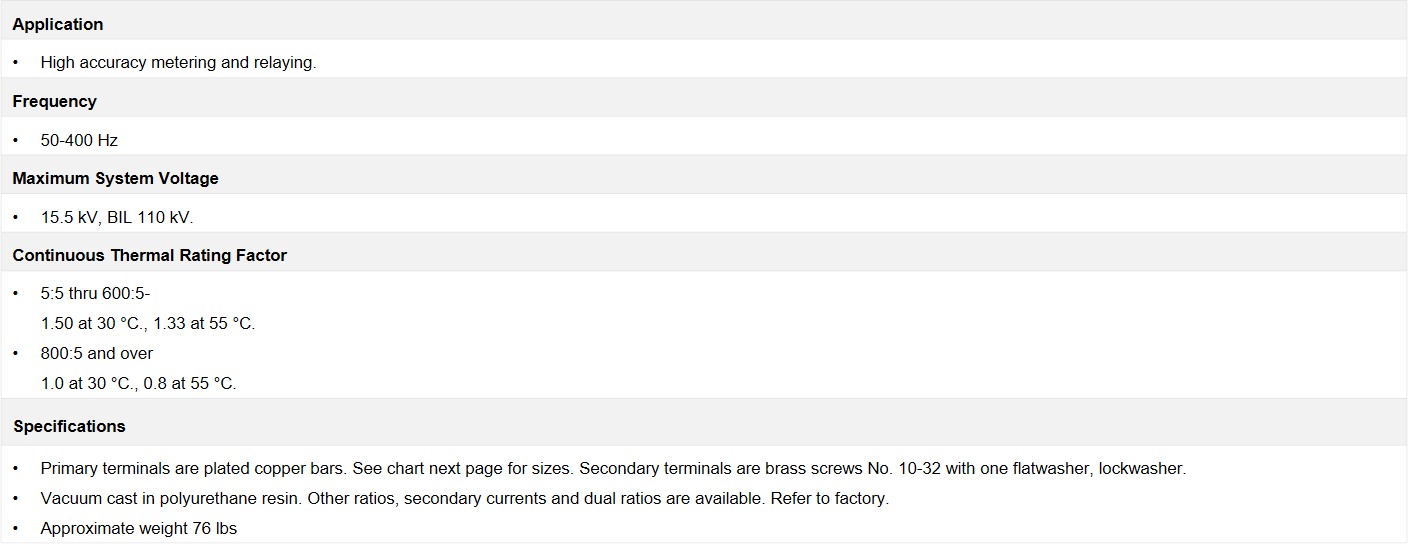Screen dimensions: 1408x548
Task: Select the Continuous Thermal Rating Factor heading
Action: [150, 255]
